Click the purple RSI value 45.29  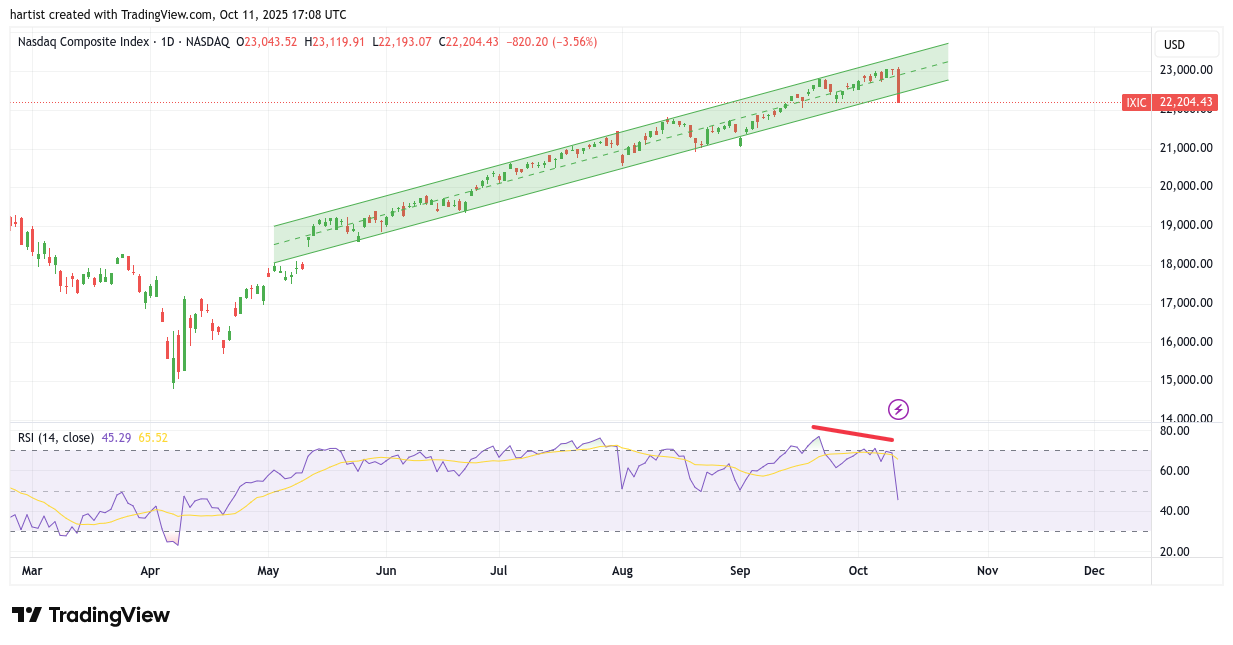click(x=117, y=437)
